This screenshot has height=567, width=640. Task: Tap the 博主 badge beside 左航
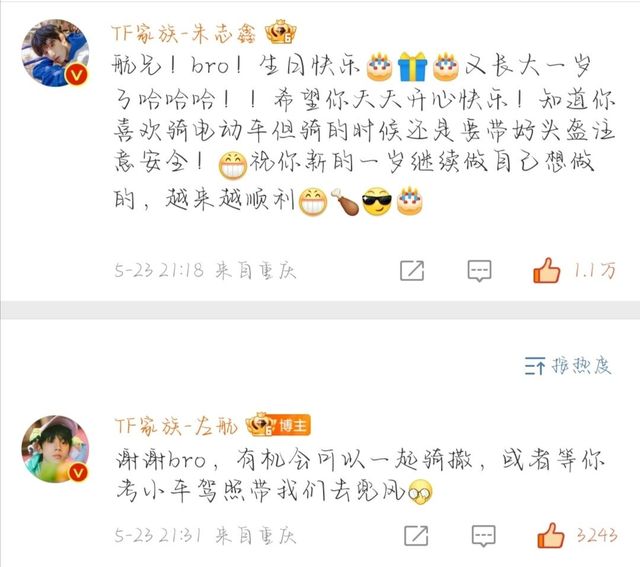pos(293,425)
